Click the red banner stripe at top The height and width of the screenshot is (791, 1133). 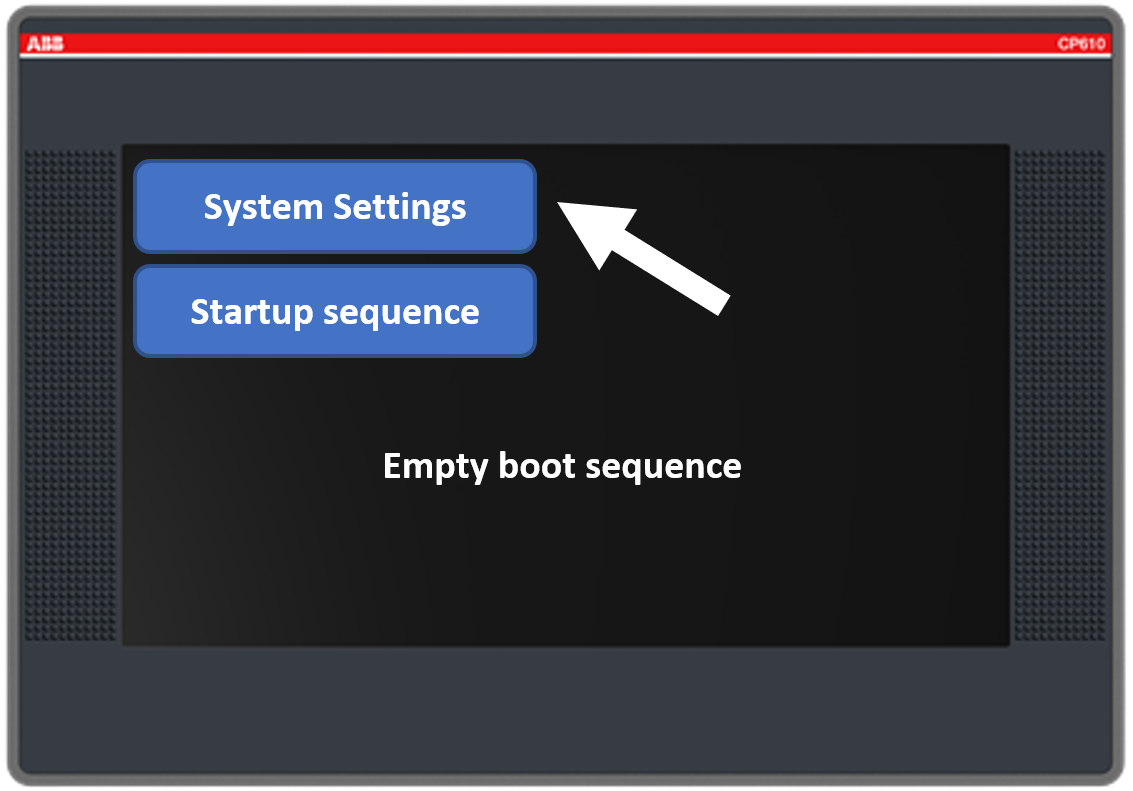click(560, 43)
